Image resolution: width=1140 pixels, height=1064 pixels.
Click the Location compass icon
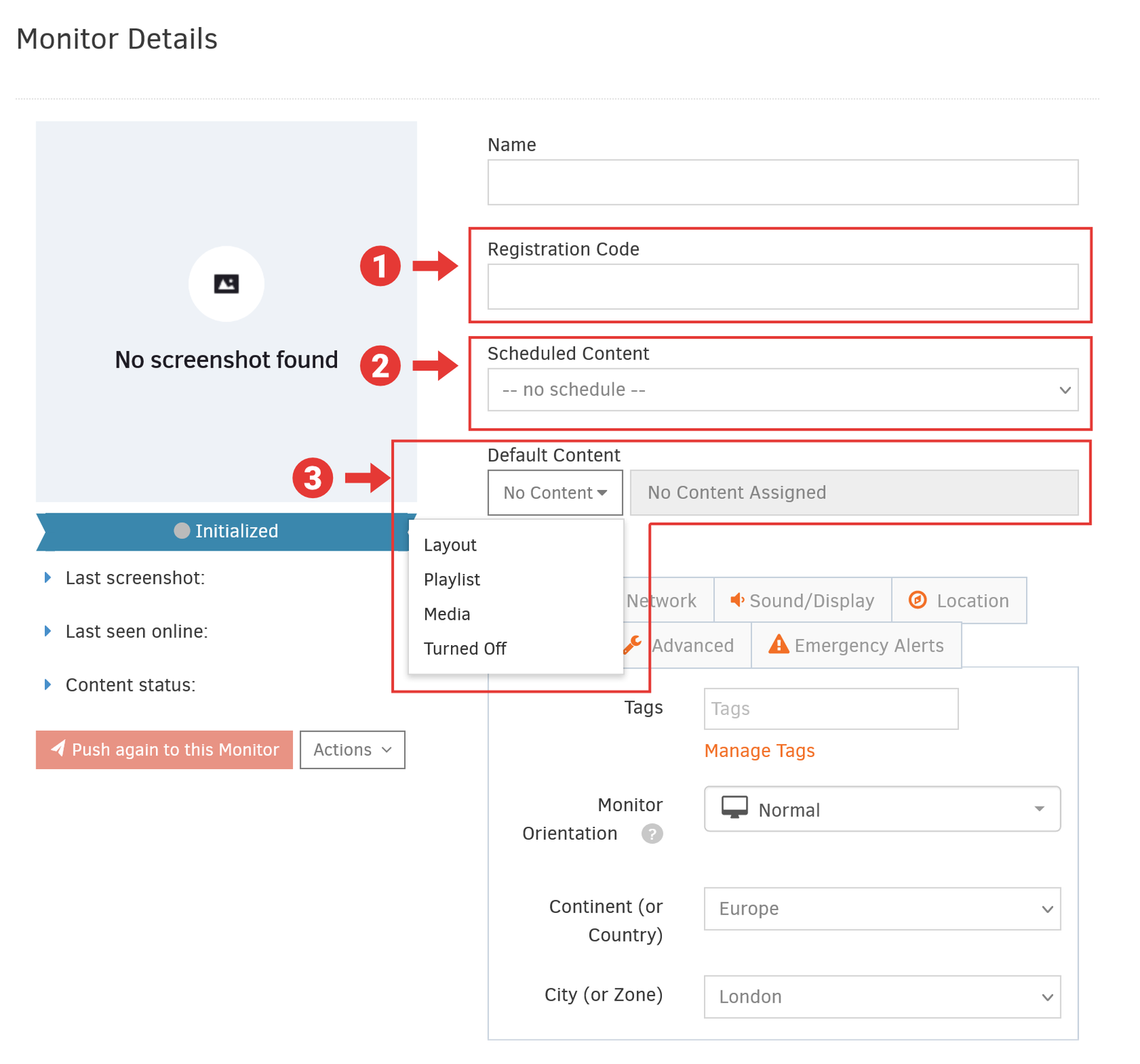[918, 600]
